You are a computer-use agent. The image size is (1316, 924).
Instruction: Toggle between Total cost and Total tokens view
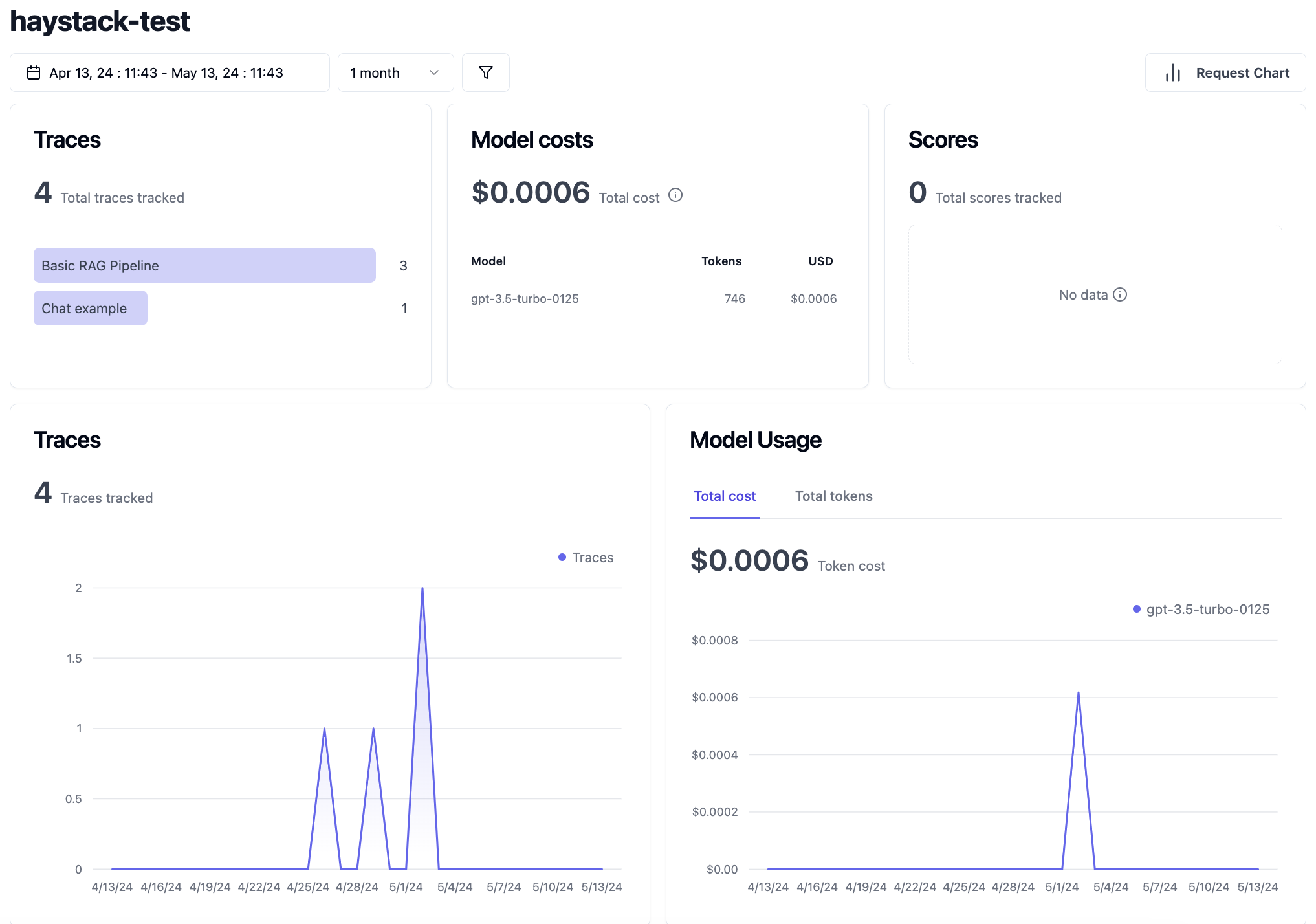tap(834, 495)
